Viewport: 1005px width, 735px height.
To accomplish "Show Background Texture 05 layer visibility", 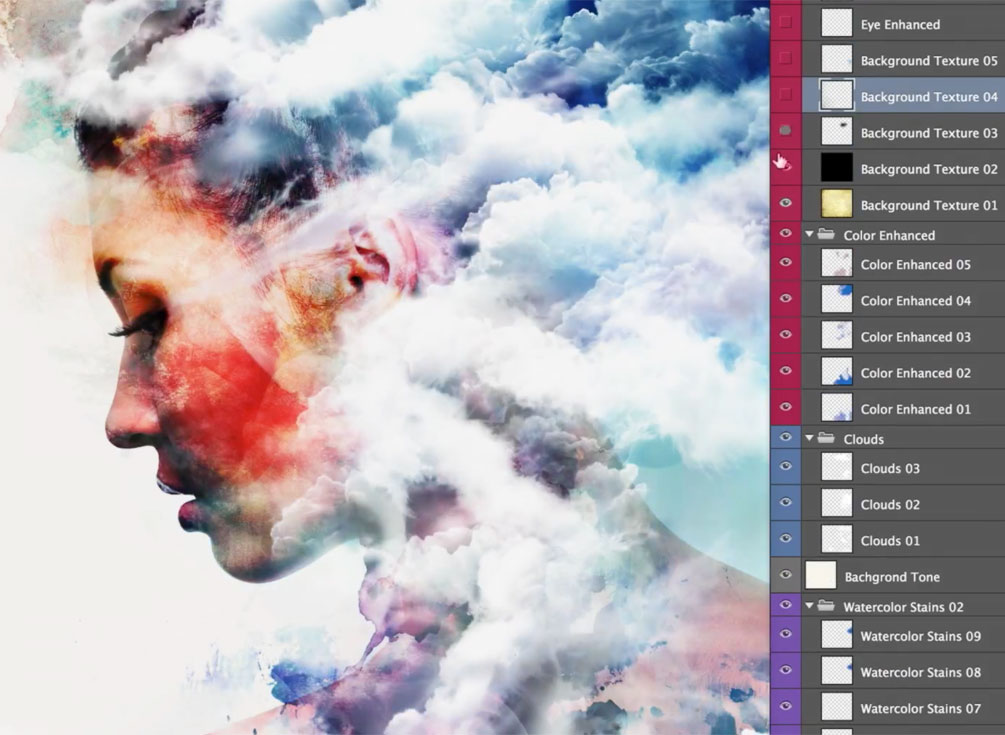I will (785, 58).
